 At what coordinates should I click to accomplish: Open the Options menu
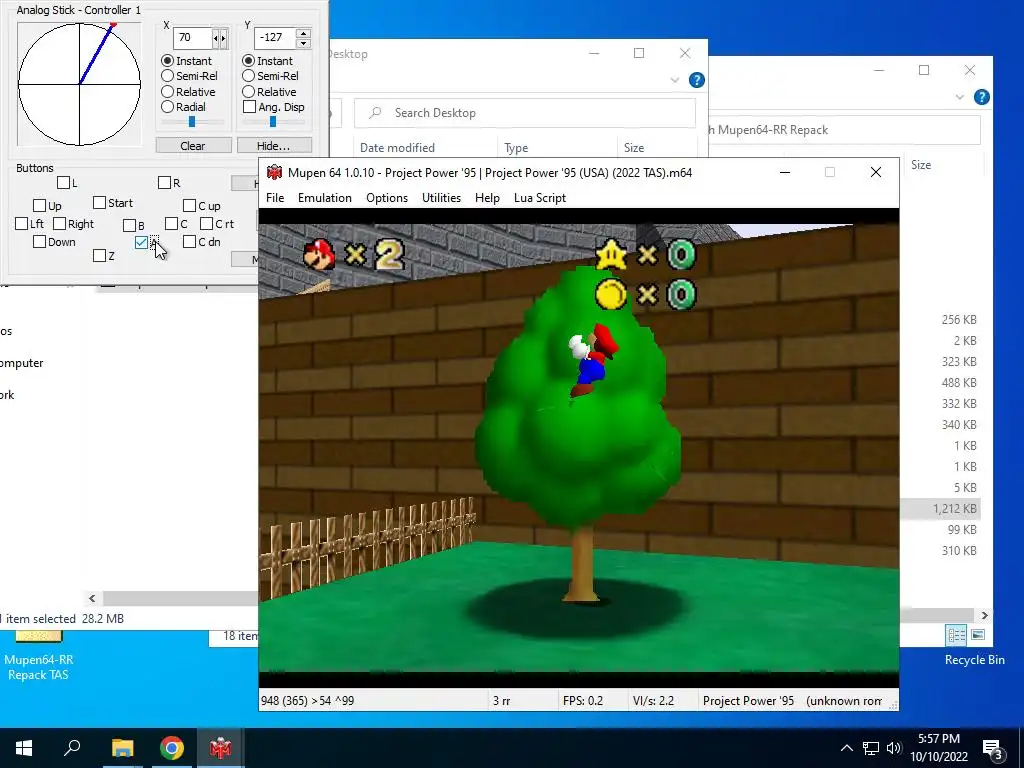pyautogui.click(x=387, y=198)
